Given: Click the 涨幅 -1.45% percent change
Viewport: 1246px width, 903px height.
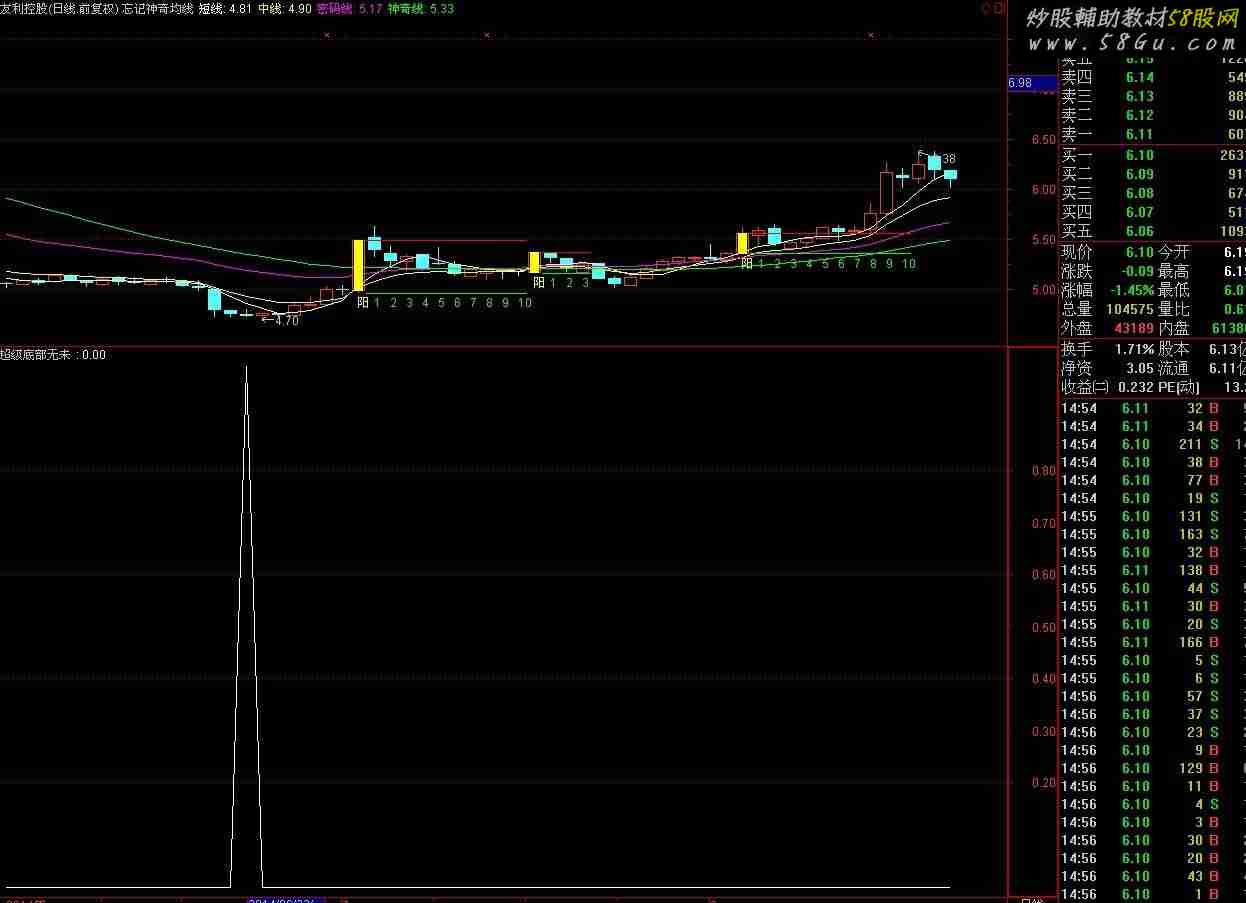Looking at the screenshot, I should 1132,290.
